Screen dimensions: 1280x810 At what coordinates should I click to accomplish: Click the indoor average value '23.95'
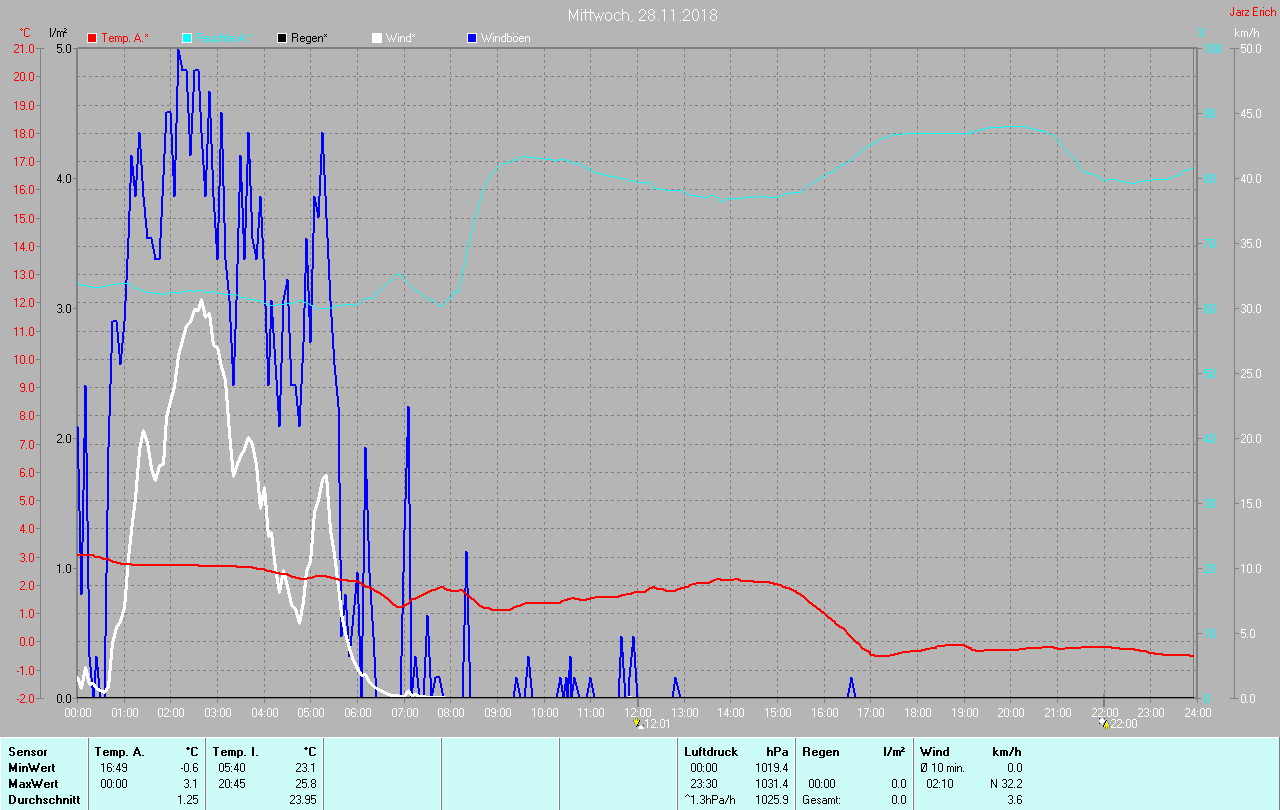pyautogui.click(x=302, y=800)
